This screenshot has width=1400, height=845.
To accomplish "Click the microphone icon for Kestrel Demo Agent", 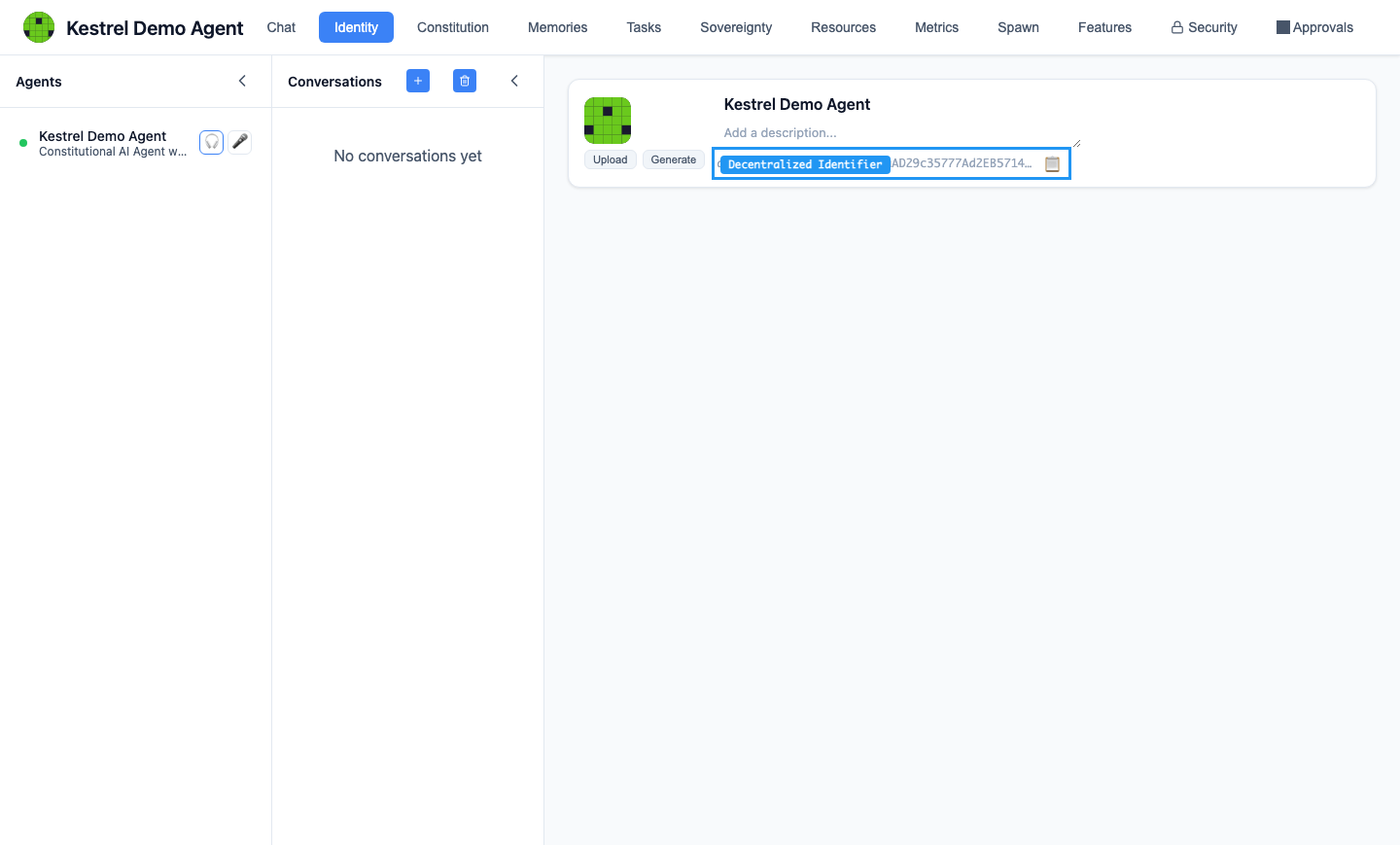I will pyautogui.click(x=239, y=142).
